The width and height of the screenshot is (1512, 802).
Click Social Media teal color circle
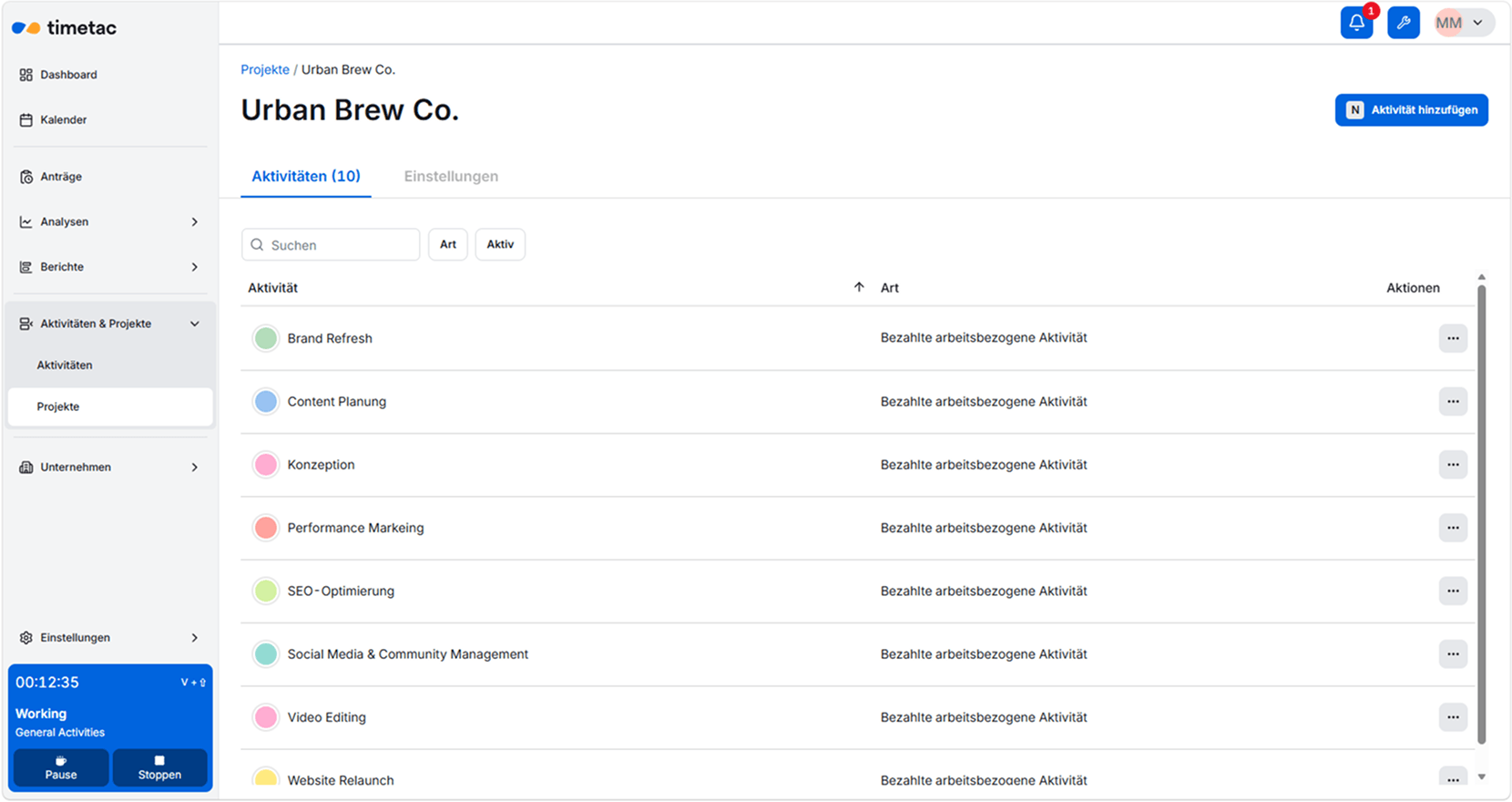[x=266, y=654]
